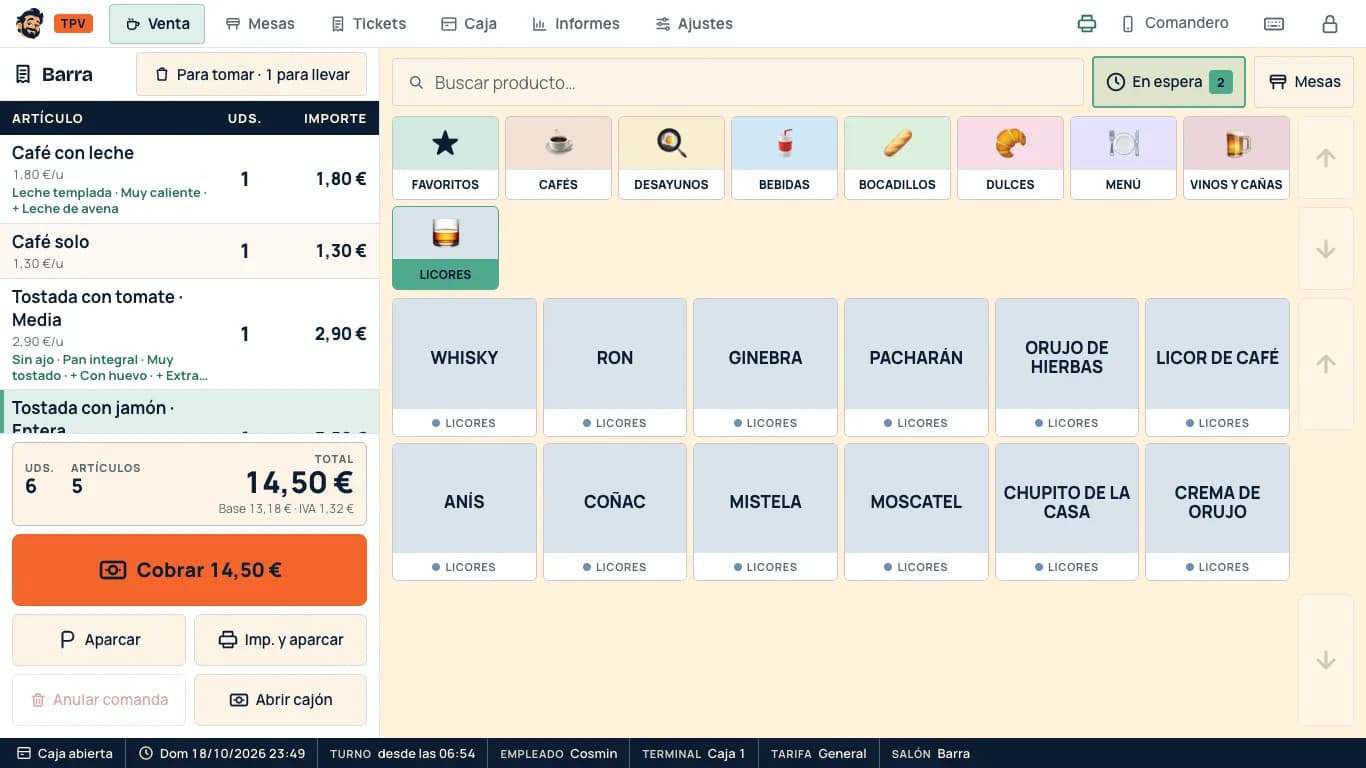This screenshot has height=768, width=1366.
Task: Open the Vinos y Cañas beer category
Action: pos(1236,158)
